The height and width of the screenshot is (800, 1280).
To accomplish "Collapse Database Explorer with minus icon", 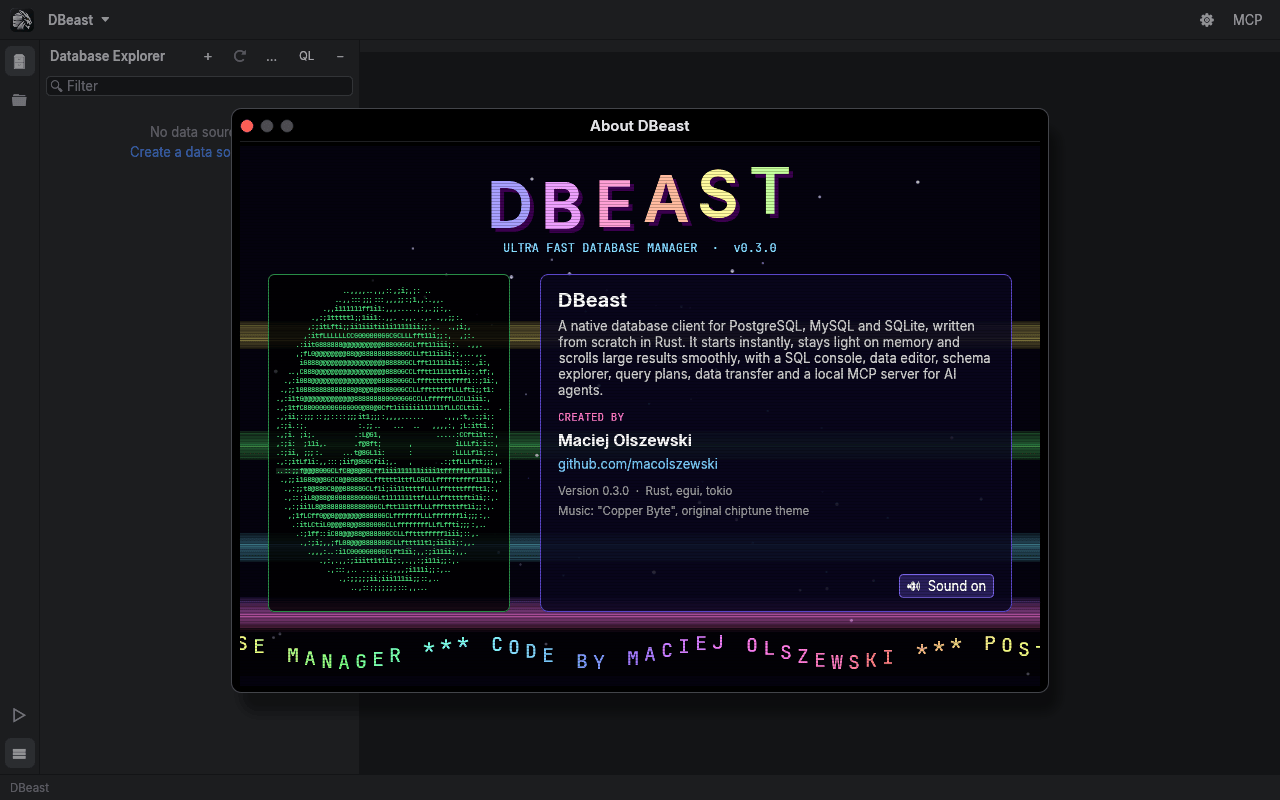I will (x=340, y=57).
